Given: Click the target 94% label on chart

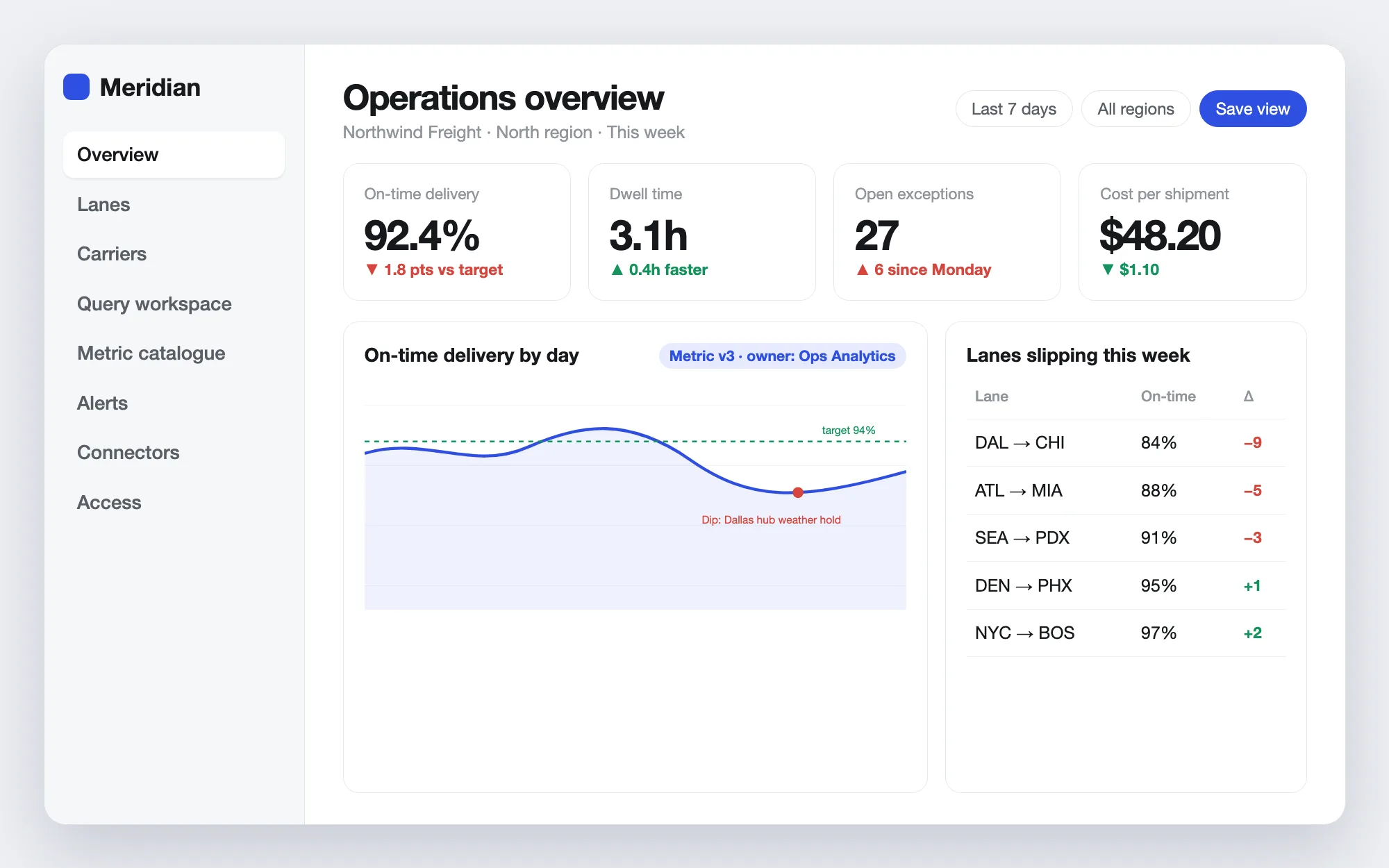Looking at the screenshot, I should click(848, 431).
